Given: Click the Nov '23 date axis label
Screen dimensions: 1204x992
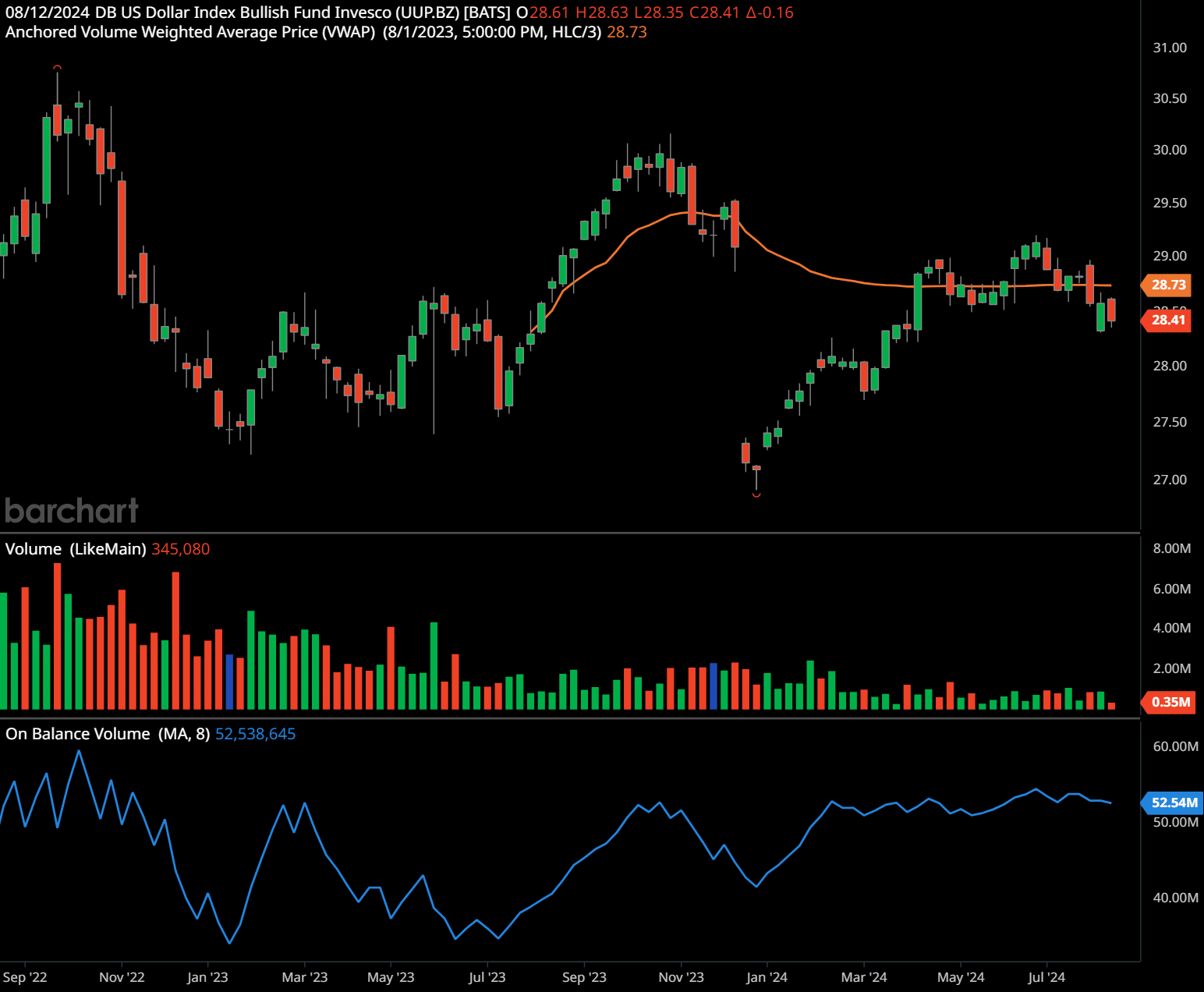Looking at the screenshot, I should point(681,977).
